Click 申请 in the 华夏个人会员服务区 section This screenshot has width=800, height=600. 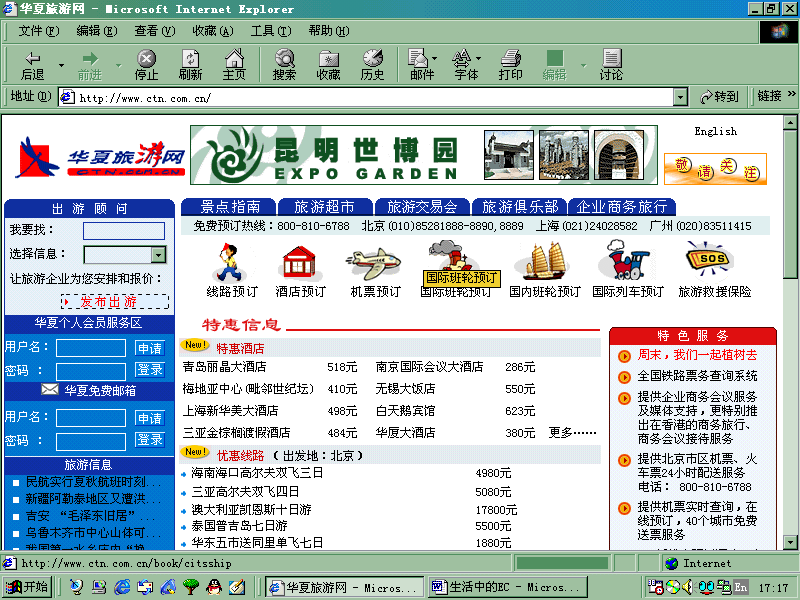pos(149,348)
